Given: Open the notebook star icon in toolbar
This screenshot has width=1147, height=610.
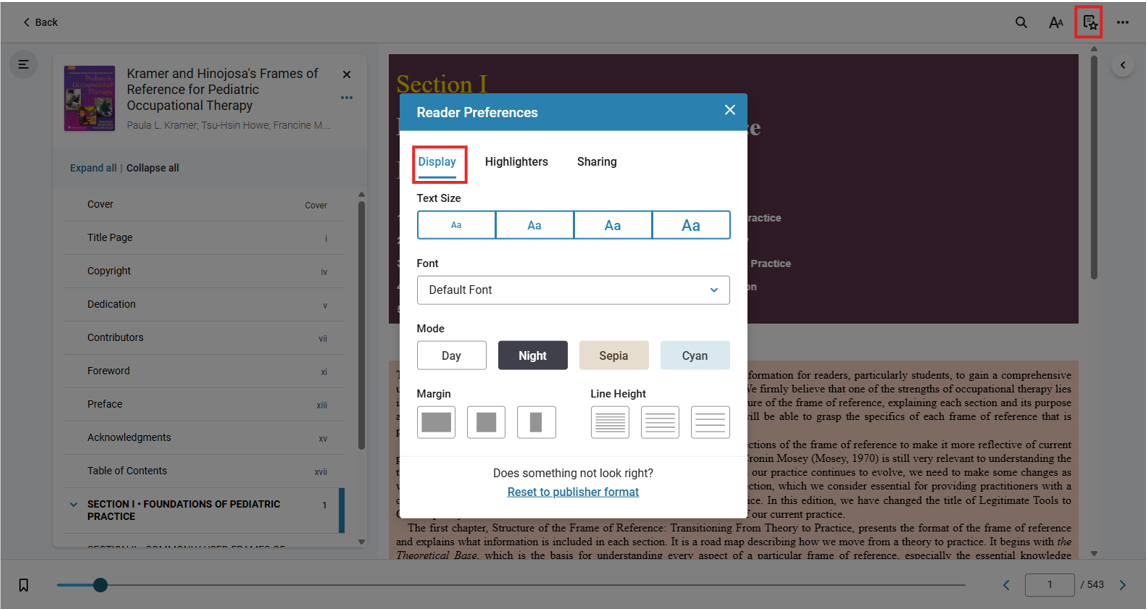Looking at the screenshot, I should [1090, 23].
